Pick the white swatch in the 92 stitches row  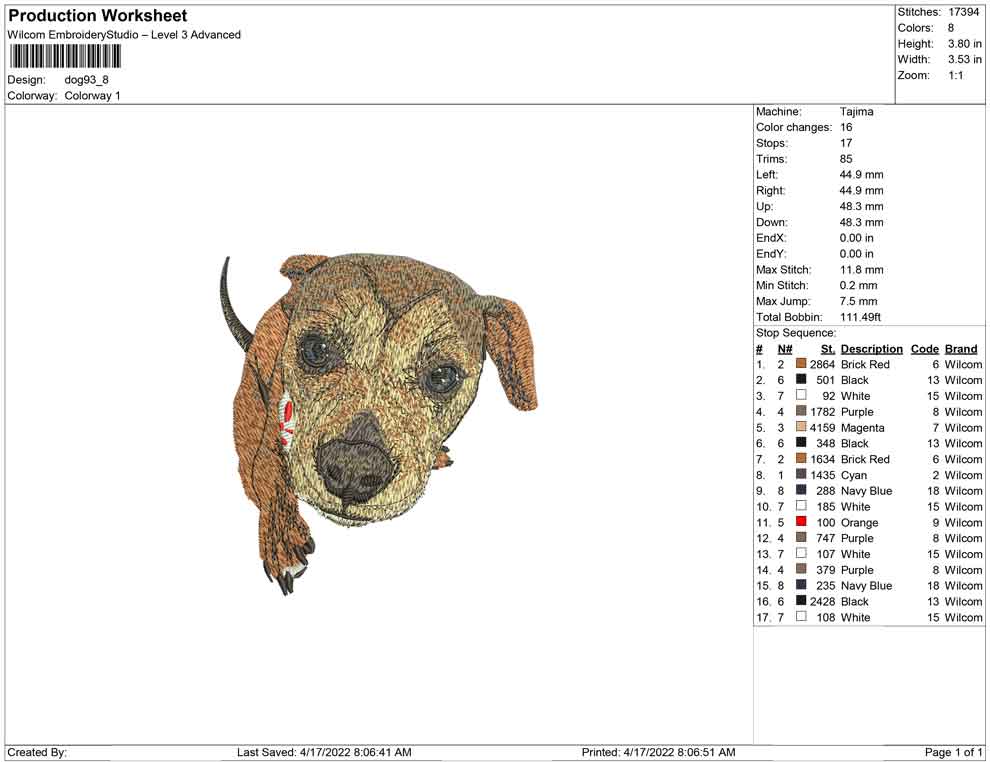[x=801, y=395]
